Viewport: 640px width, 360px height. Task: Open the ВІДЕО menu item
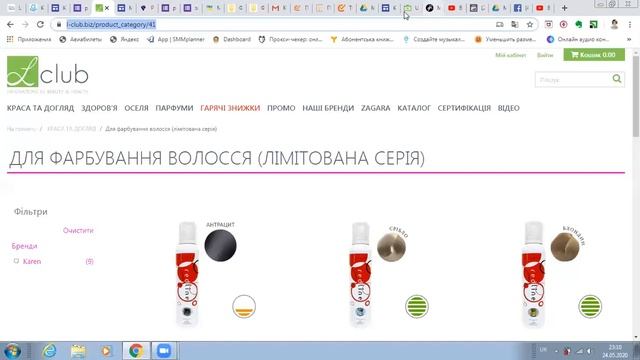[x=509, y=108]
